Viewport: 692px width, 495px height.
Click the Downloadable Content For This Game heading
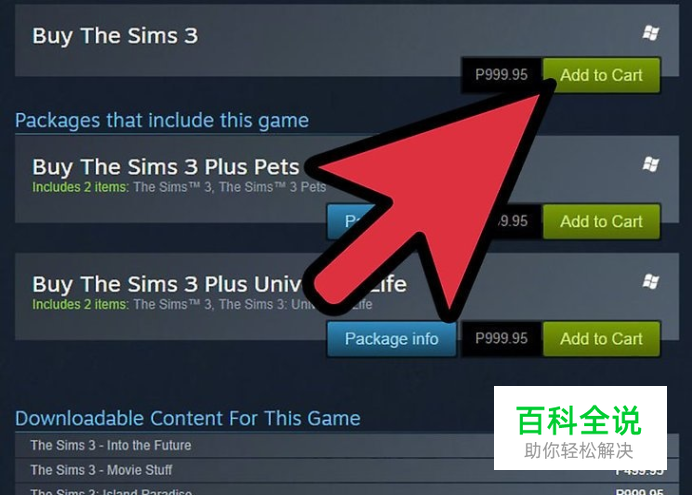(x=188, y=418)
